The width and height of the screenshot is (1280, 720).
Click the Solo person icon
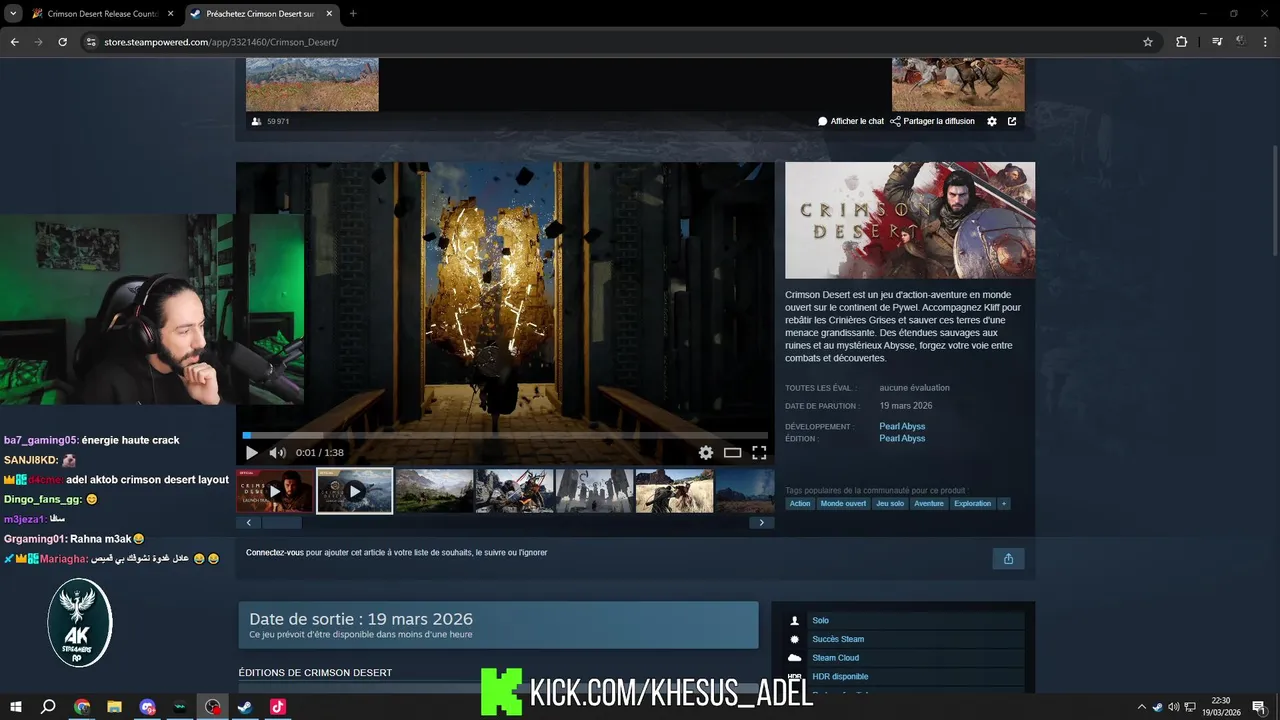click(795, 621)
